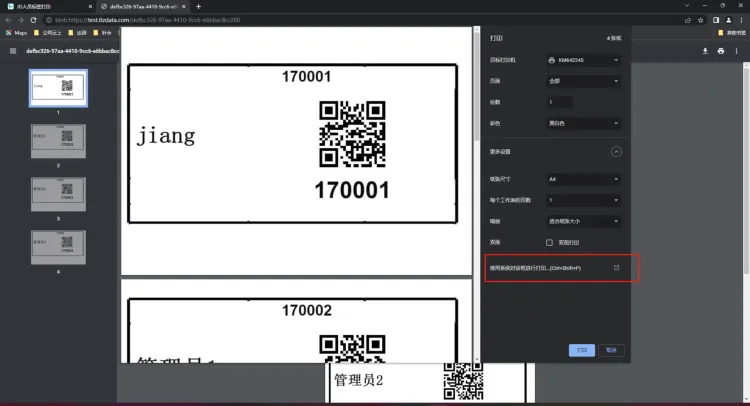Open the 公司云上 bookmark folder
Viewport: 750px width, 406px height.
coord(47,33)
